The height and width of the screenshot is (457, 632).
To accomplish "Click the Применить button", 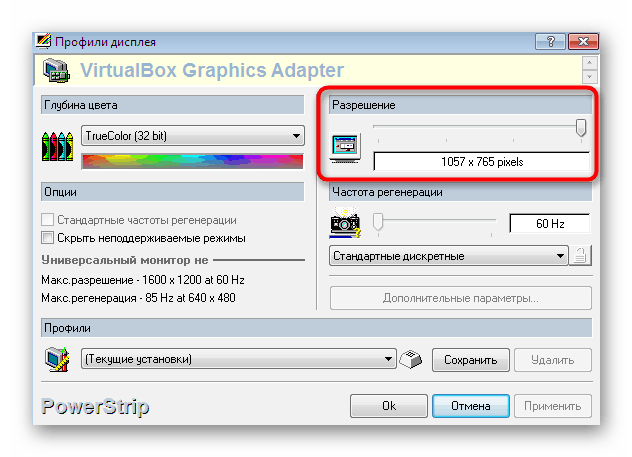I will point(553,406).
